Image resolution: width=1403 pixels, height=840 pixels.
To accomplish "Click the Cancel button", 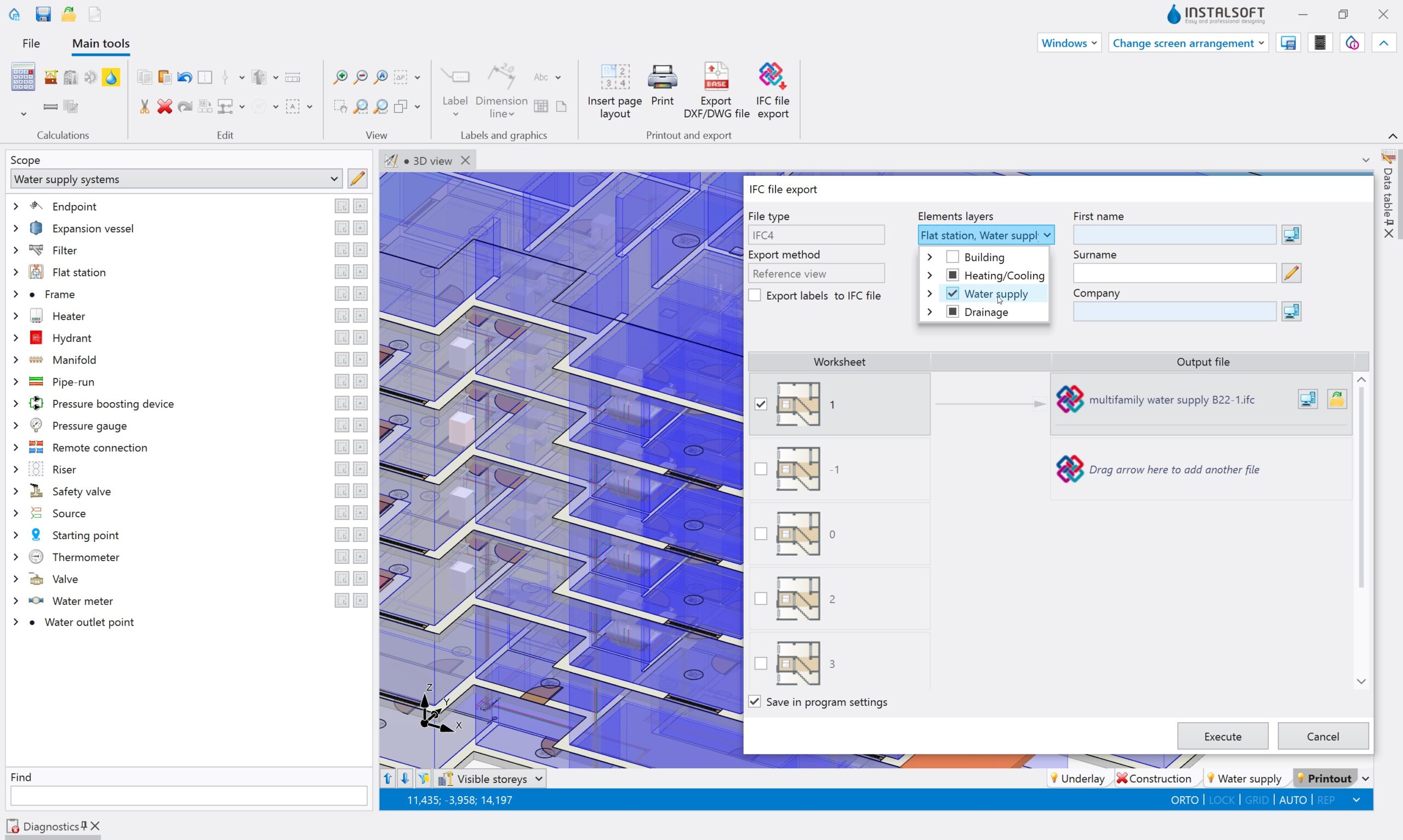I will (x=1322, y=736).
